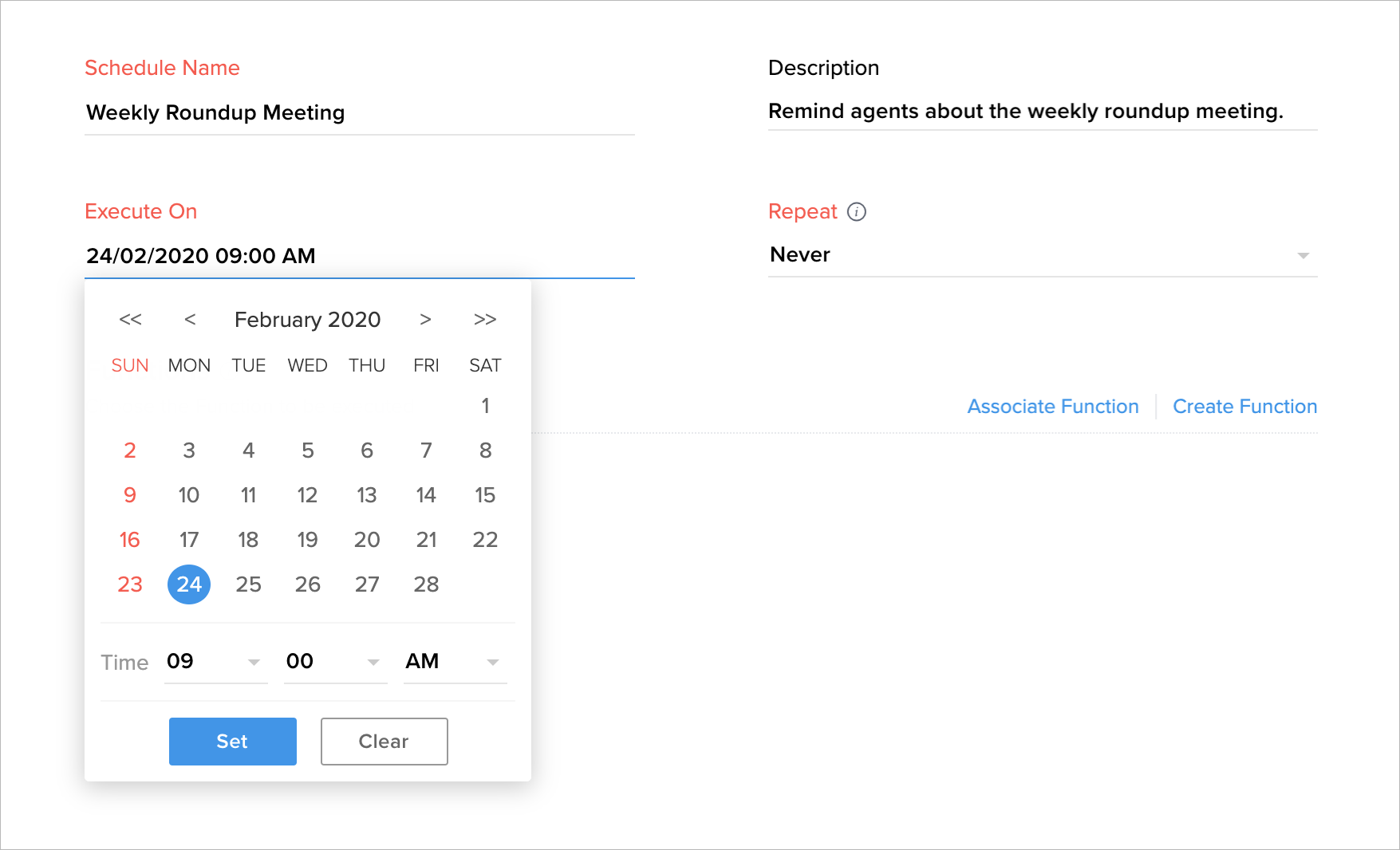
Task: Select February 3 in the calendar
Action: click(189, 451)
